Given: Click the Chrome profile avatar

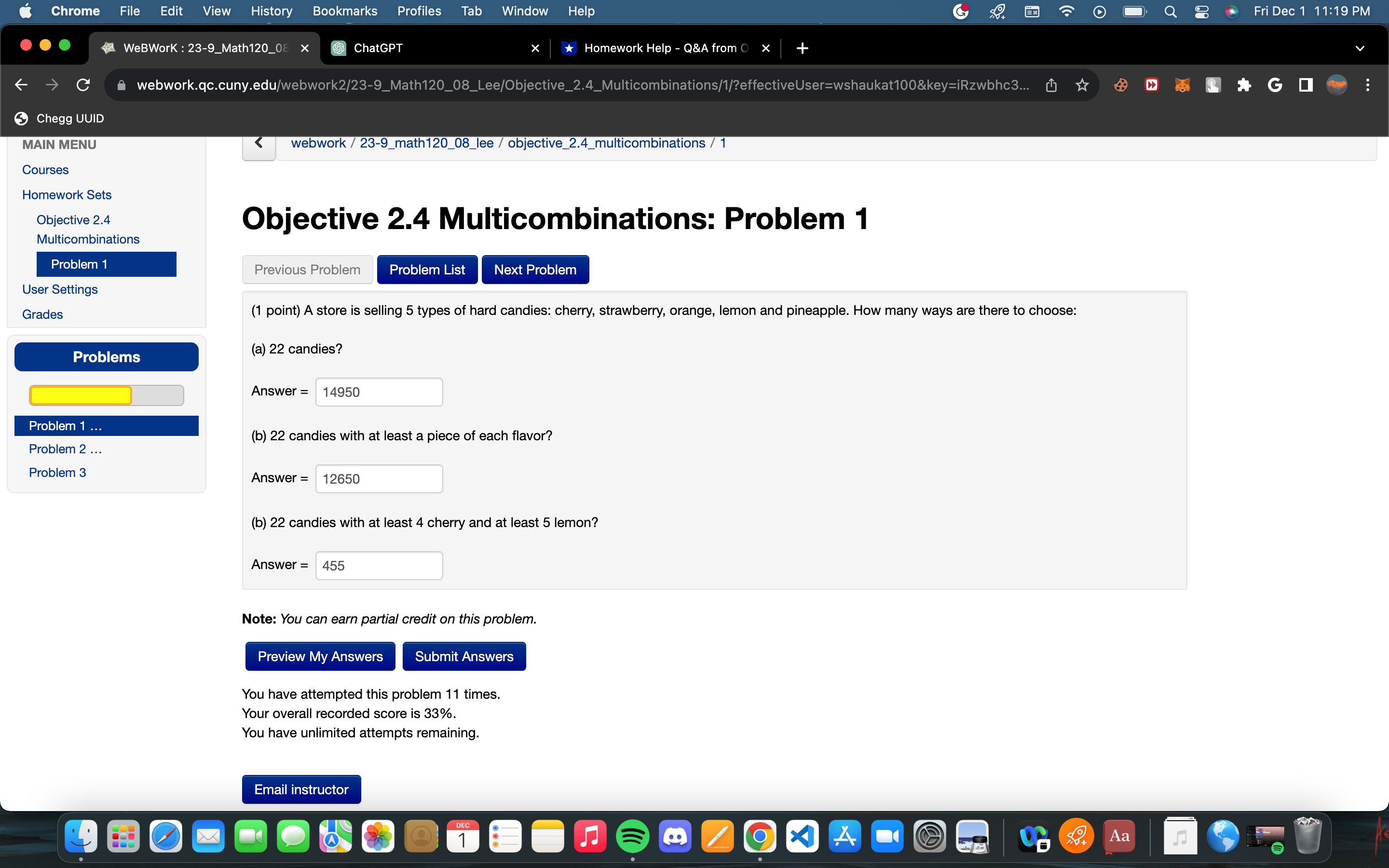Looking at the screenshot, I should [1337, 84].
